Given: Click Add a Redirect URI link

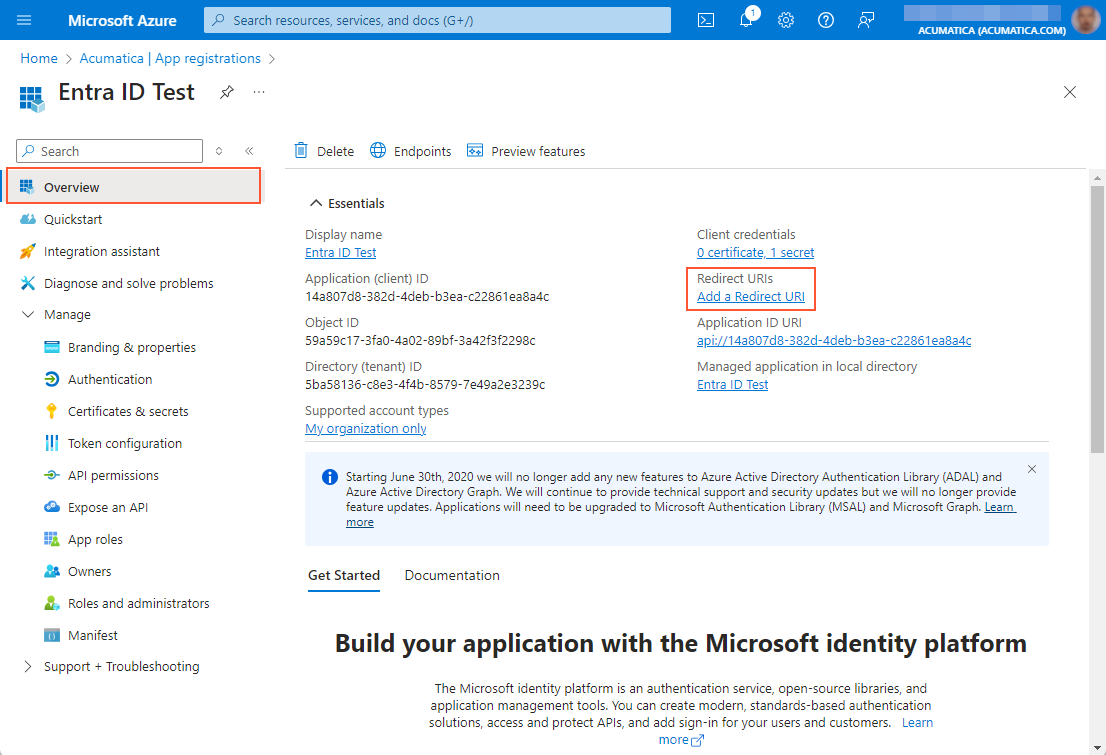Looking at the screenshot, I should tap(750, 297).
